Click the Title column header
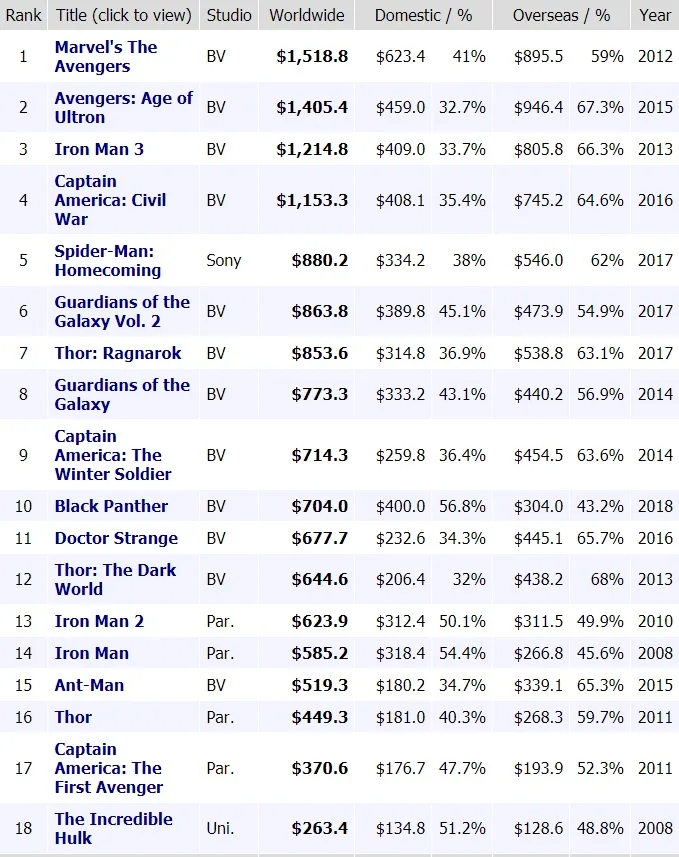679x857 pixels. (x=124, y=15)
